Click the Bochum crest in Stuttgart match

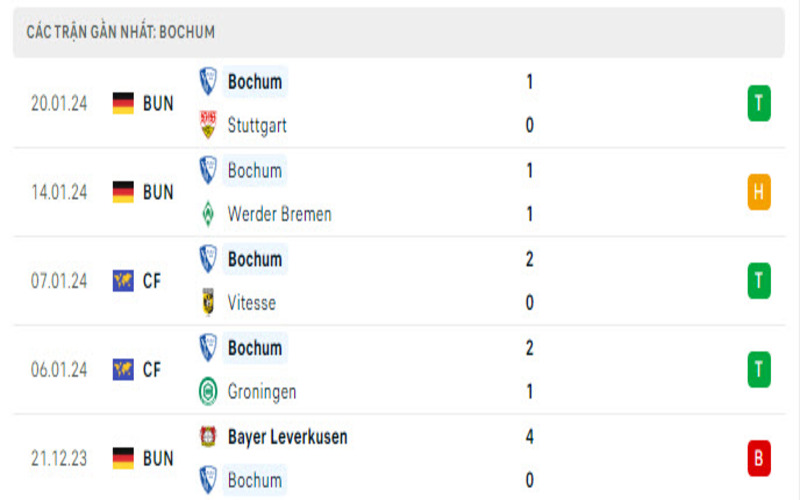208,81
